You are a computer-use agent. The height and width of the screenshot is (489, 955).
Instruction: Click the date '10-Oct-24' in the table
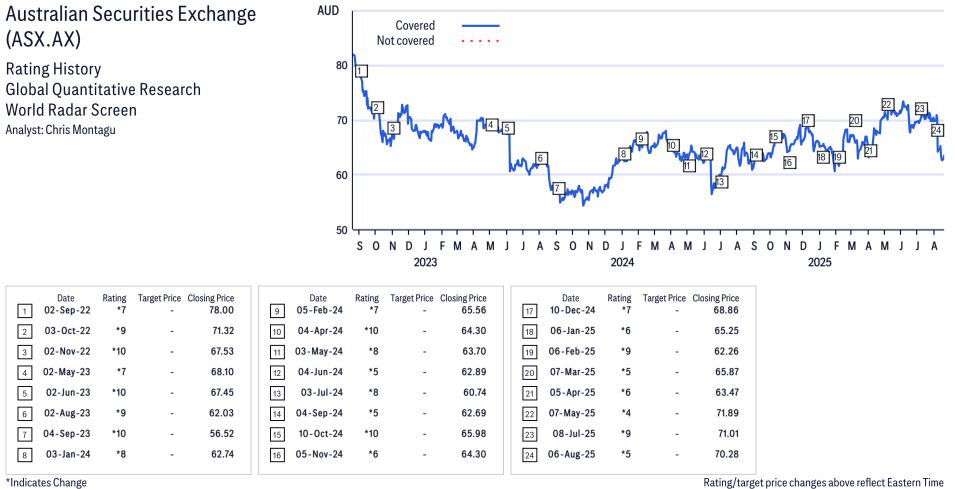(320, 434)
